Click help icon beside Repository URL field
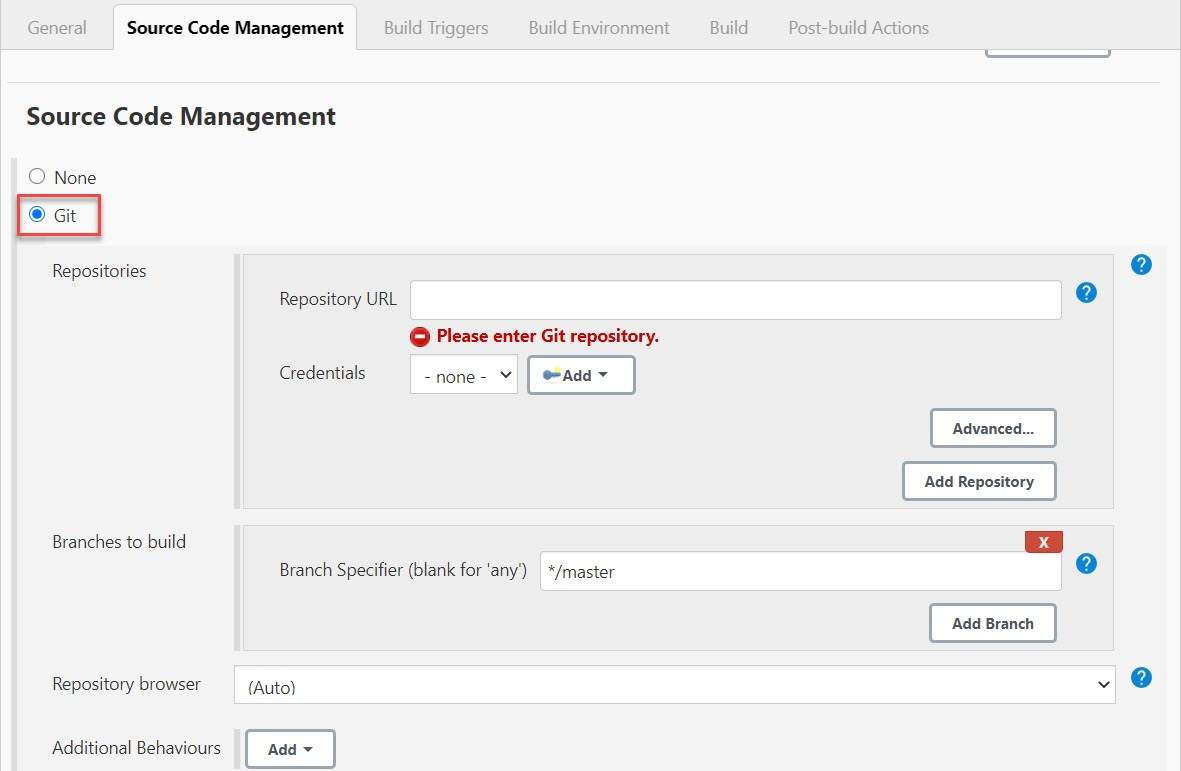The width and height of the screenshot is (1181, 771). coord(1087,293)
